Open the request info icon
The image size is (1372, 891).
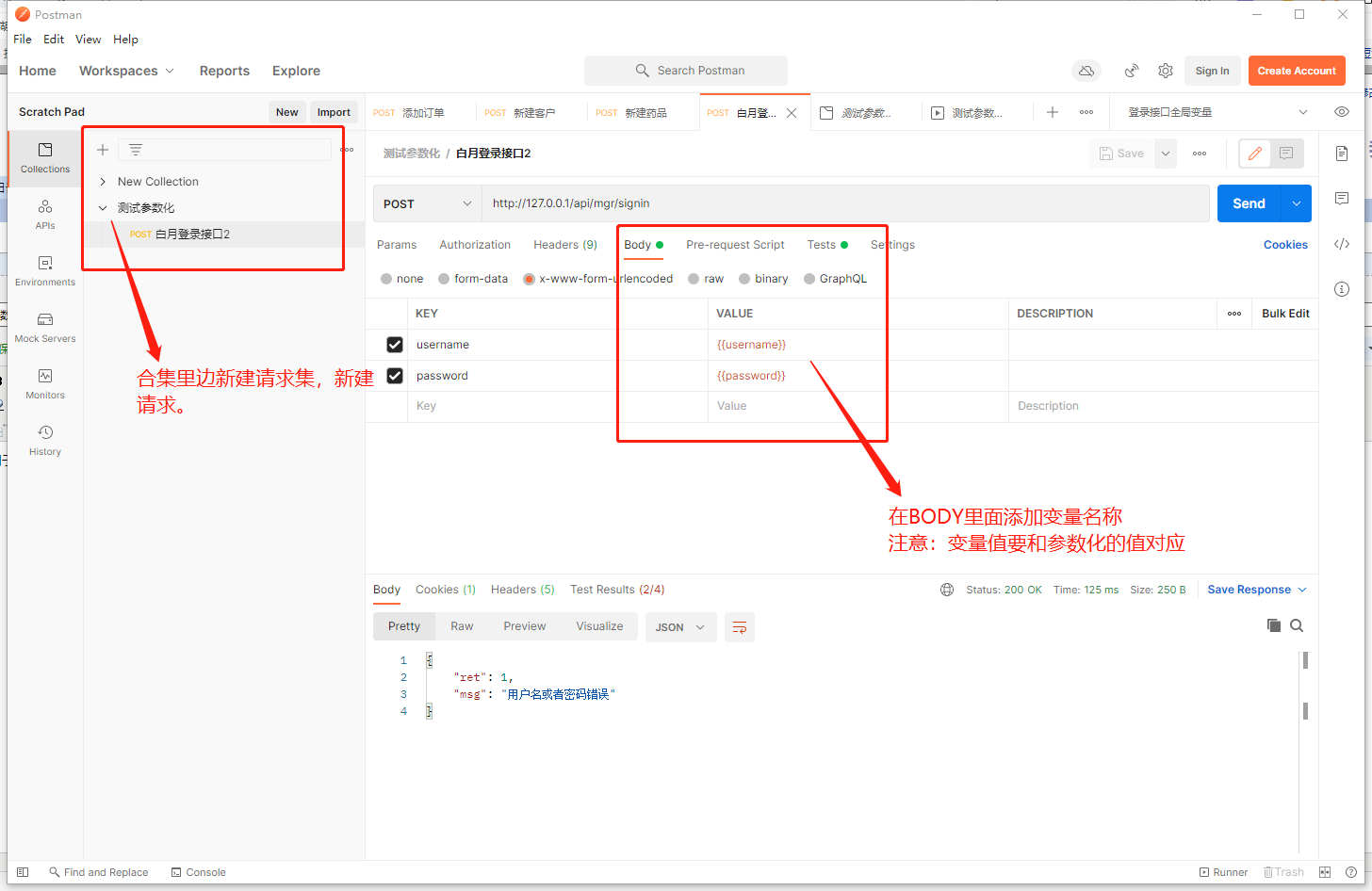pyautogui.click(x=1342, y=289)
